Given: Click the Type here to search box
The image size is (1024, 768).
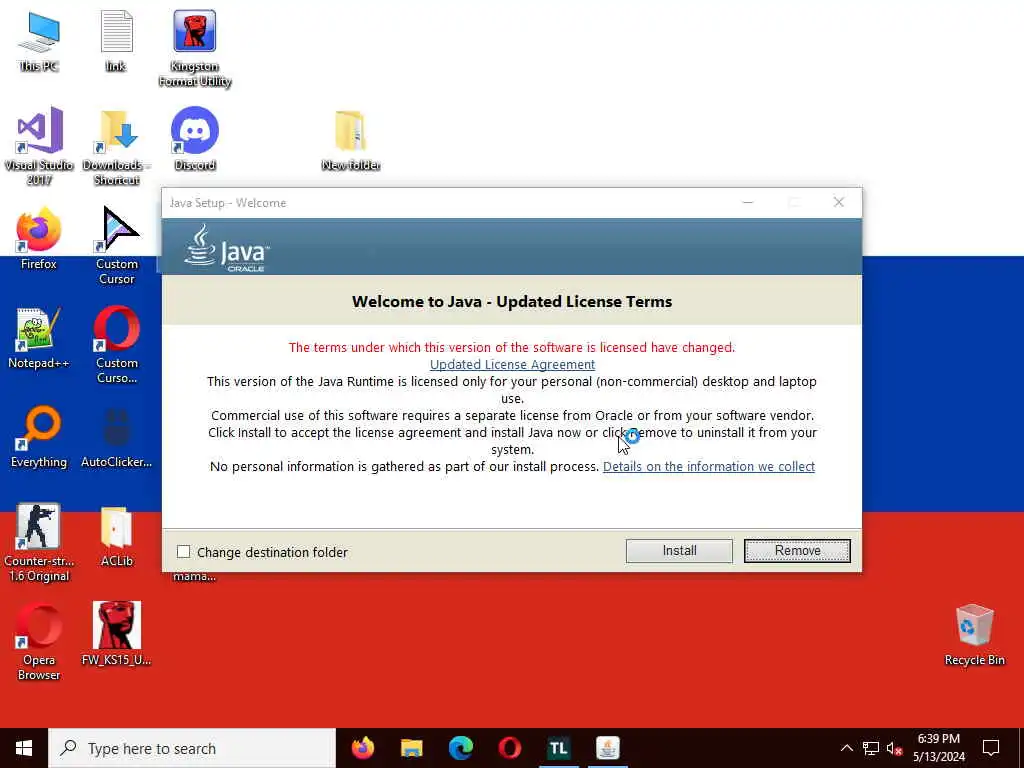Looking at the screenshot, I should pos(192,748).
